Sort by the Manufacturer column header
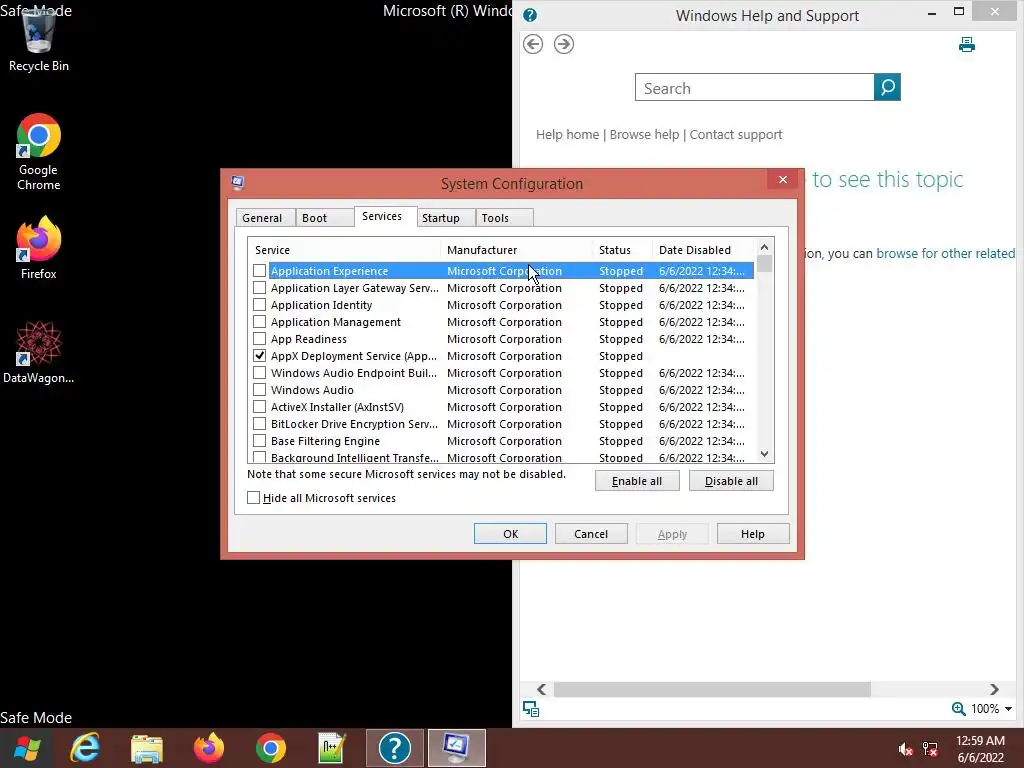The image size is (1024, 768). coord(517,249)
